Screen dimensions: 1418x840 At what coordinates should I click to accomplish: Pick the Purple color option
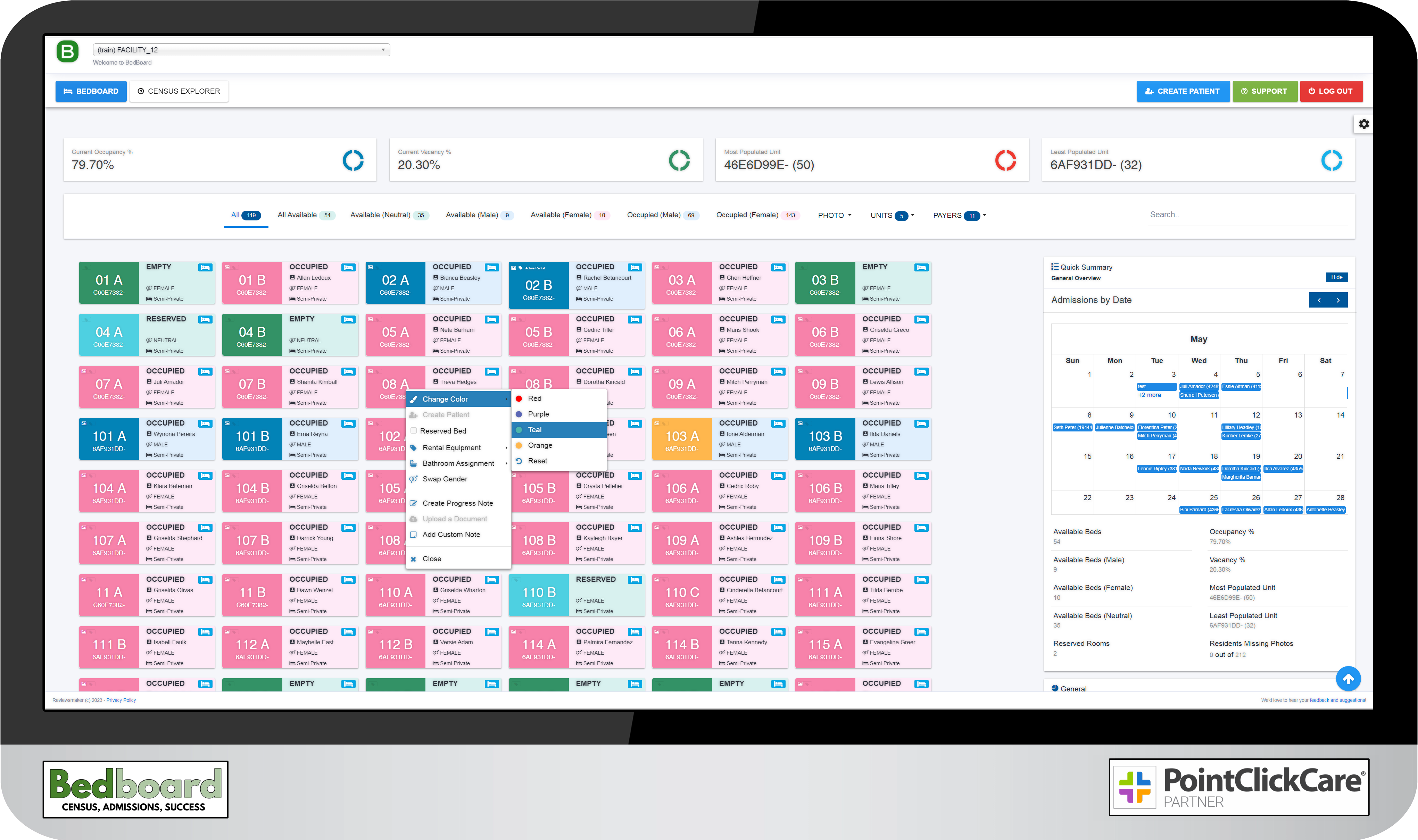559,414
